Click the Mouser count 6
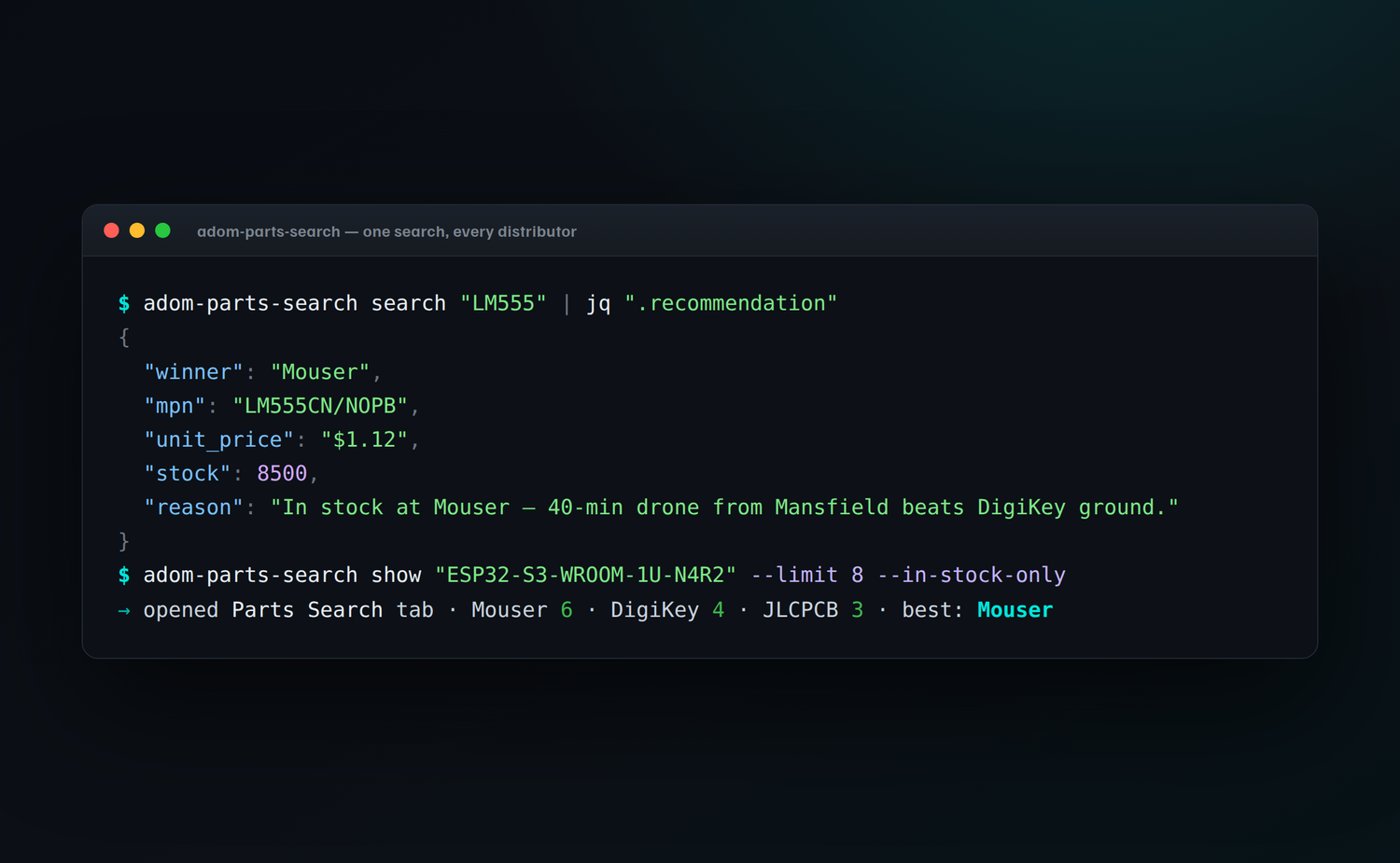Viewport: 1400px width, 863px height. [567, 610]
